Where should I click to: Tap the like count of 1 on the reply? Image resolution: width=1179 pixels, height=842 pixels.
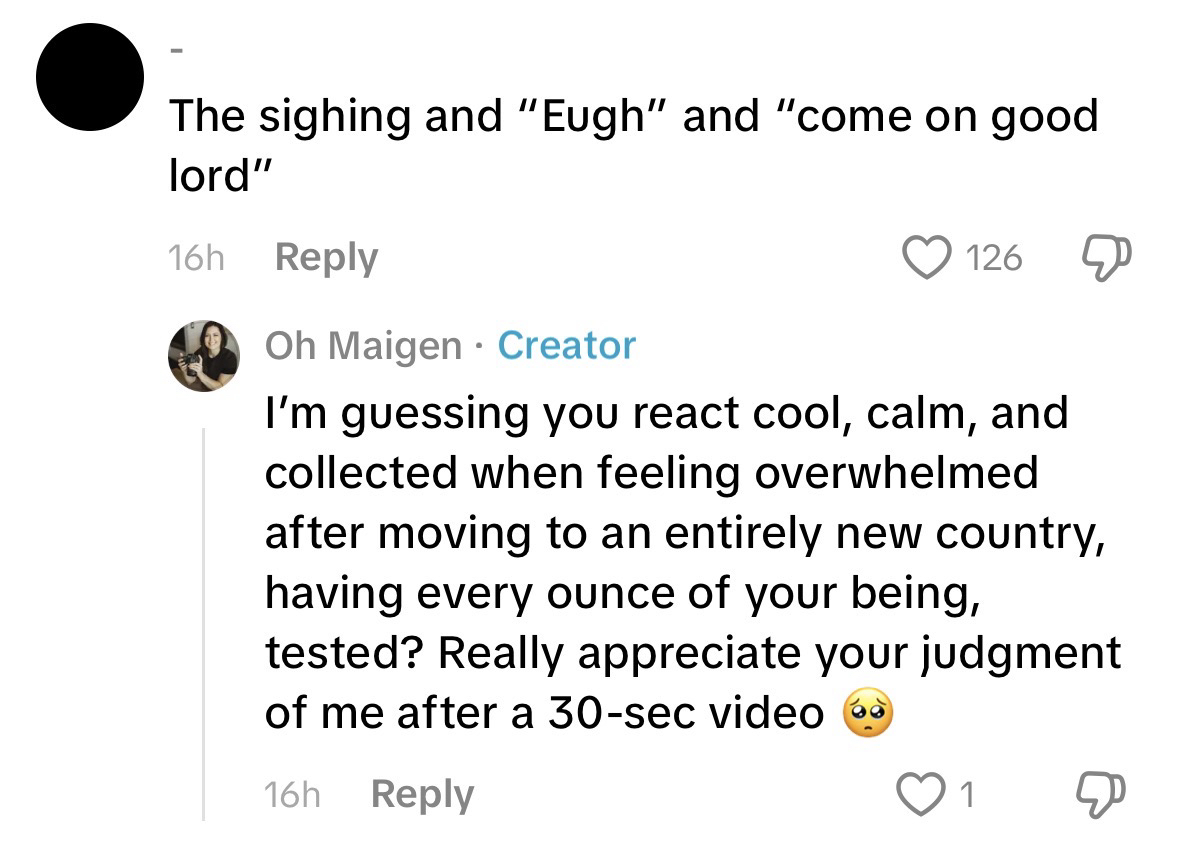point(966,795)
